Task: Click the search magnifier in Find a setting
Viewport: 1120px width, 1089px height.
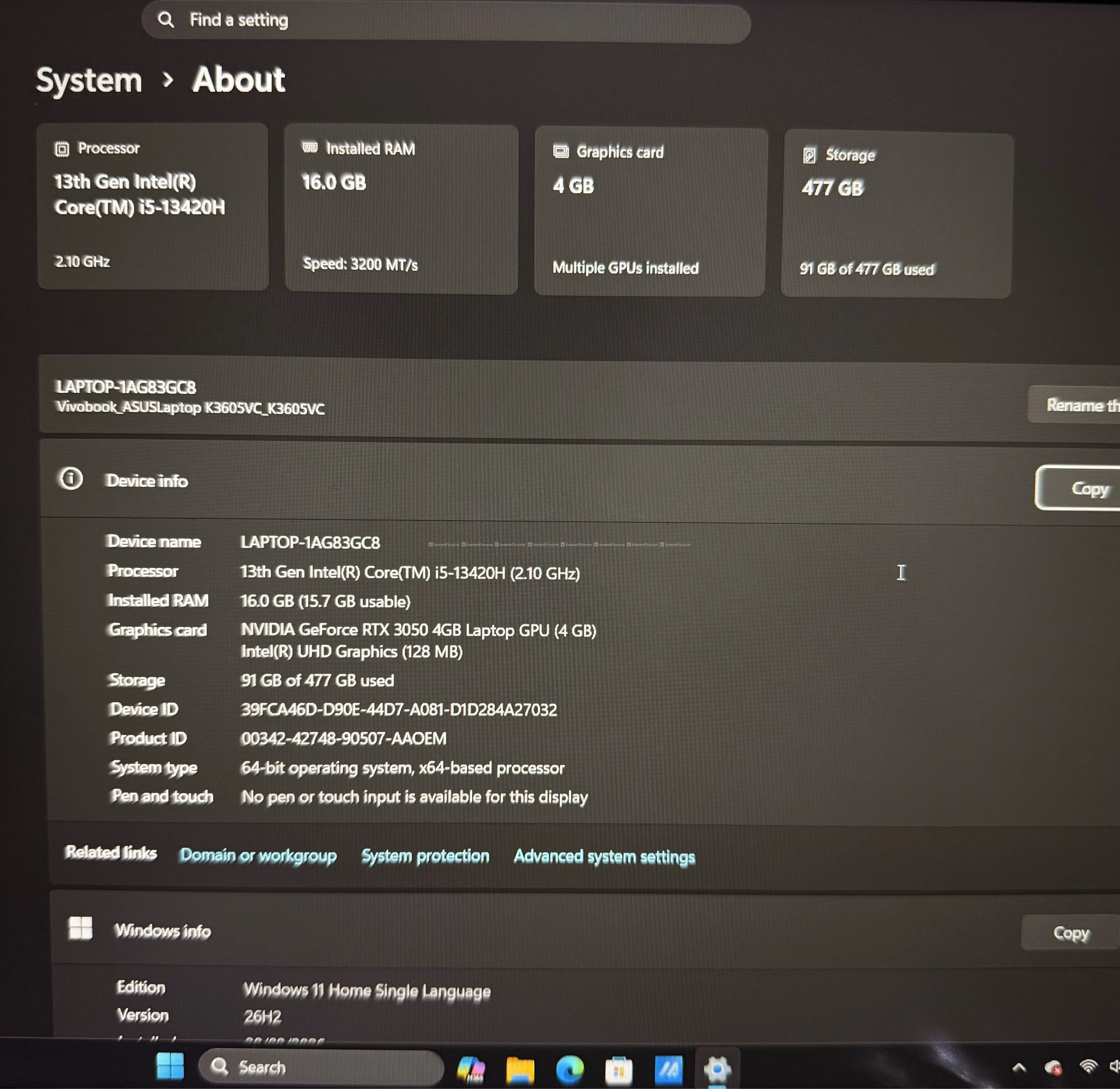Action: [166, 20]
